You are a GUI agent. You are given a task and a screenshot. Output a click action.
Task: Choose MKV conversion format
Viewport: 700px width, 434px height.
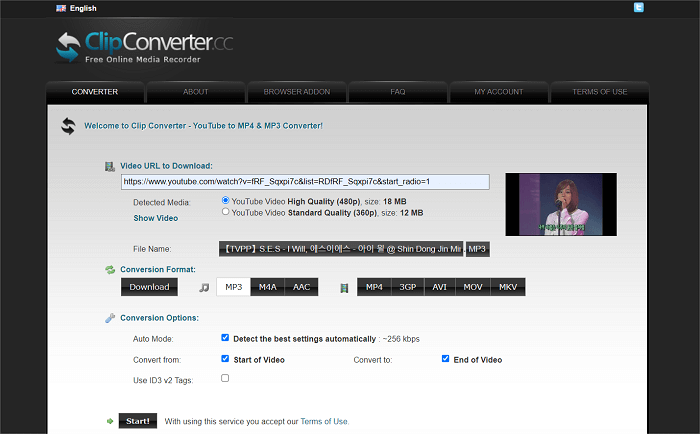(x=508, y=287)
